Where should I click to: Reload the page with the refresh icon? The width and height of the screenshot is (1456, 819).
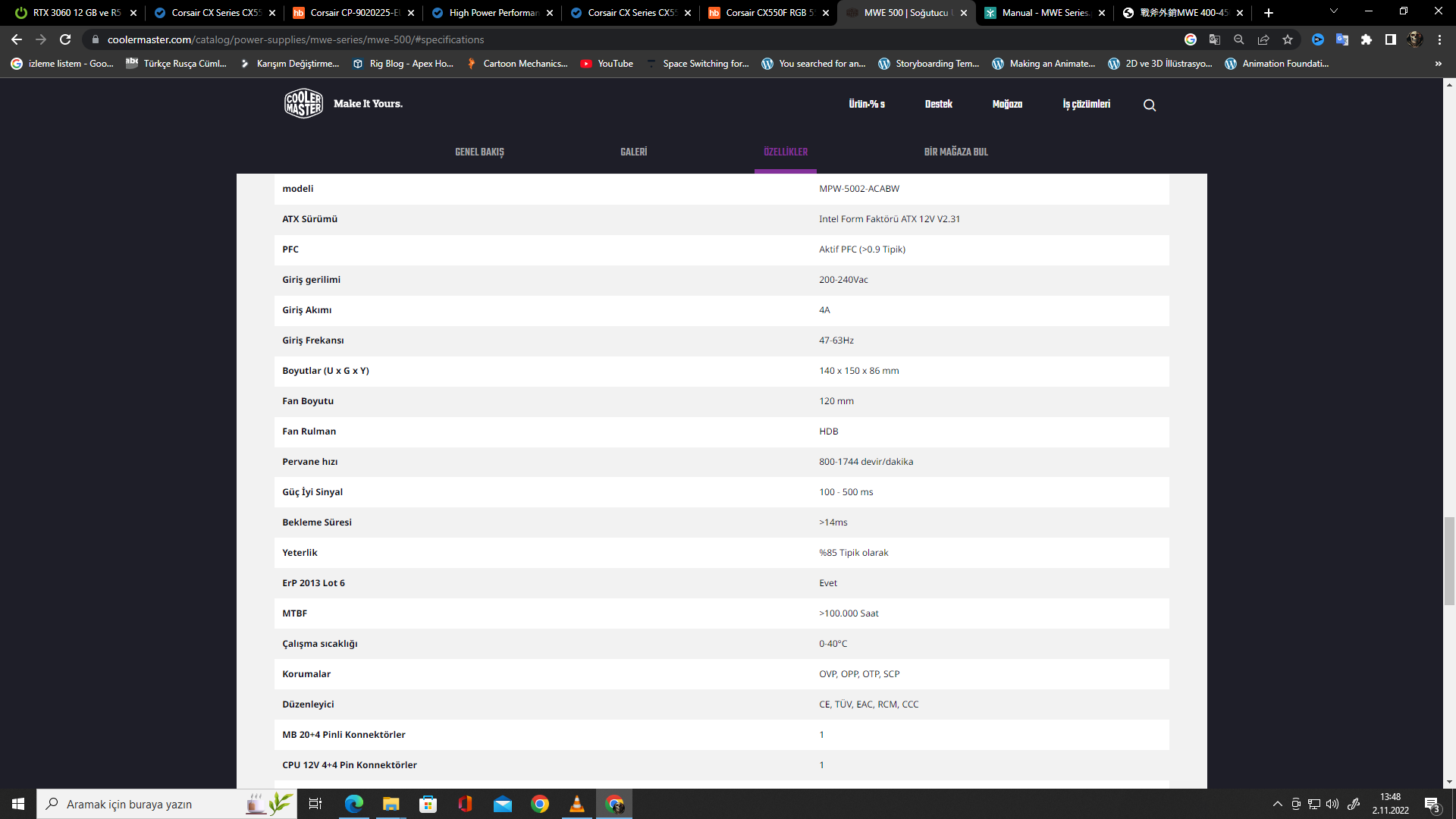point(65,39)
